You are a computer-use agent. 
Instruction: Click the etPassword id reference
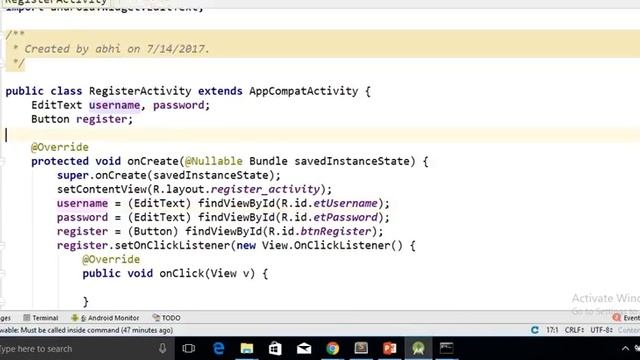[345, 217]
